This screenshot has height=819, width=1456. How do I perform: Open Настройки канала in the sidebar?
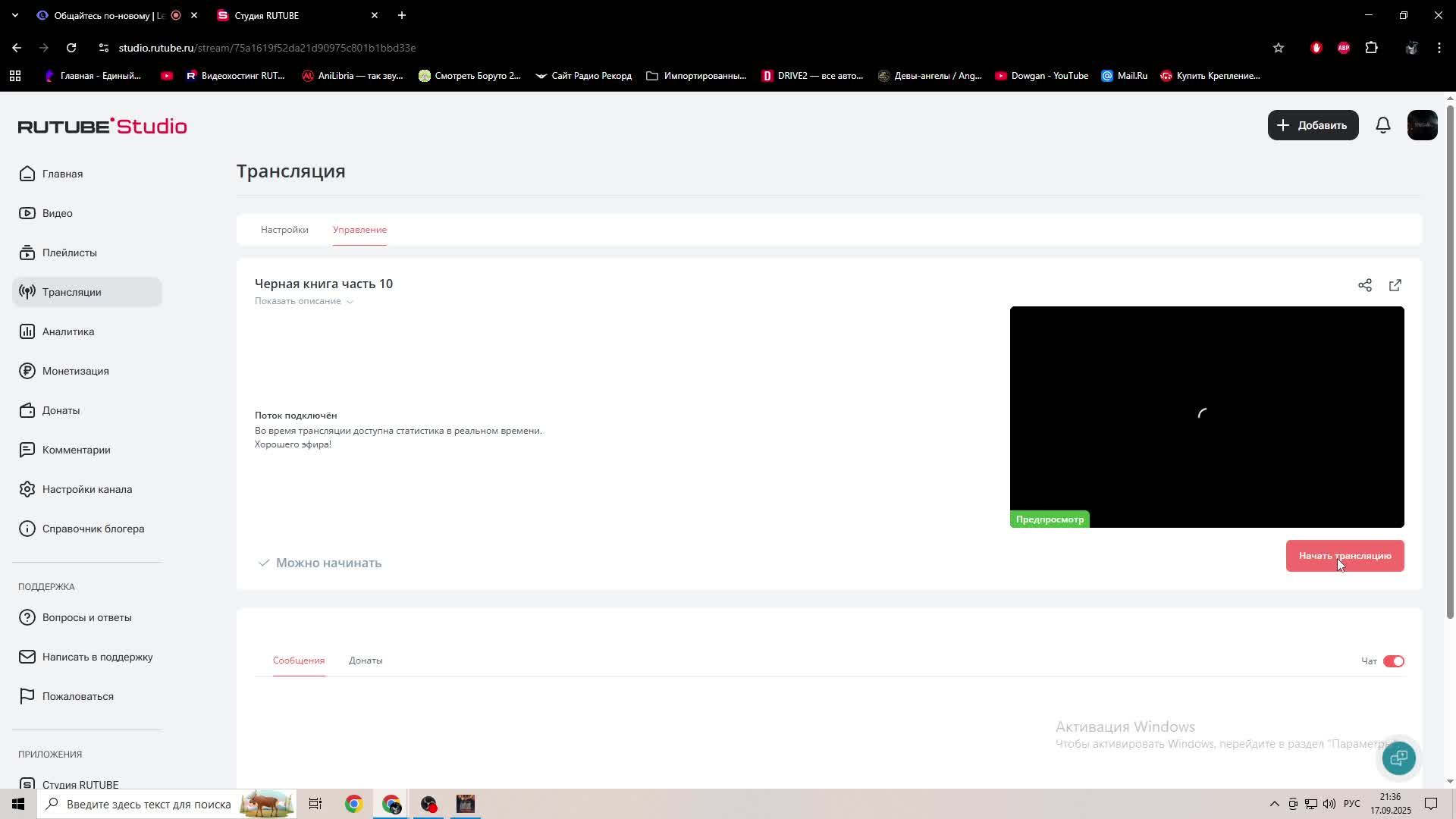86,489
